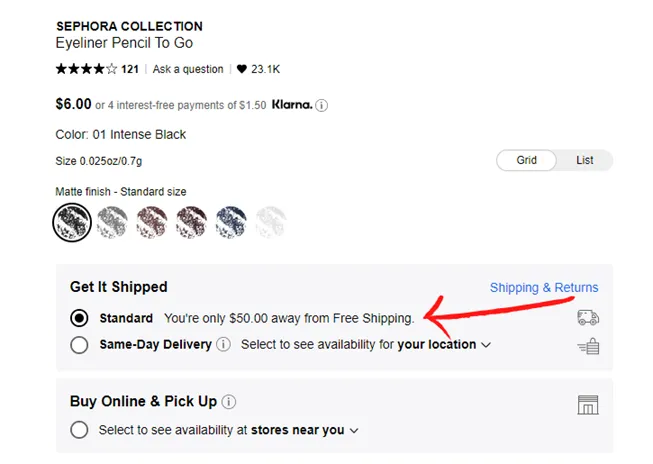The image size is (653, 464).
Task: Click the star rating icons
Action: point(86,69)
